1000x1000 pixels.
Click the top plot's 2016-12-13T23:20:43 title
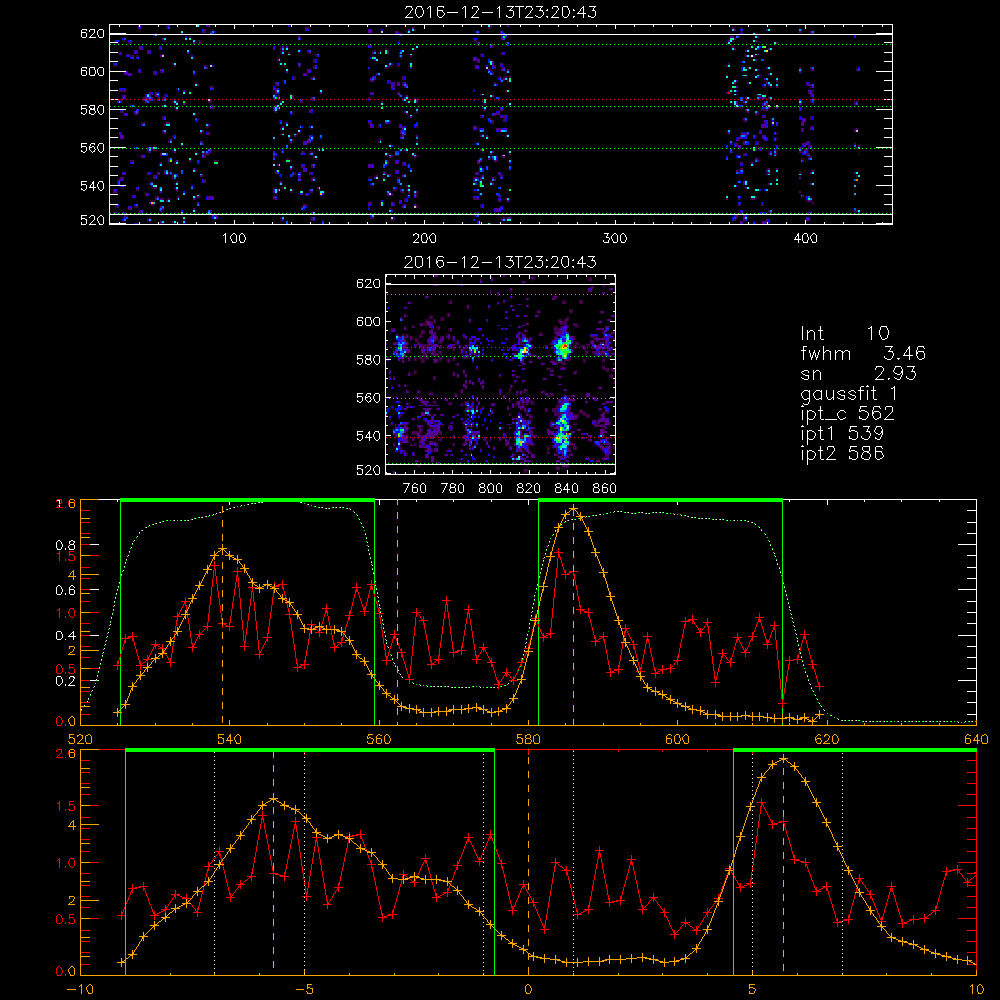point(501,11)
